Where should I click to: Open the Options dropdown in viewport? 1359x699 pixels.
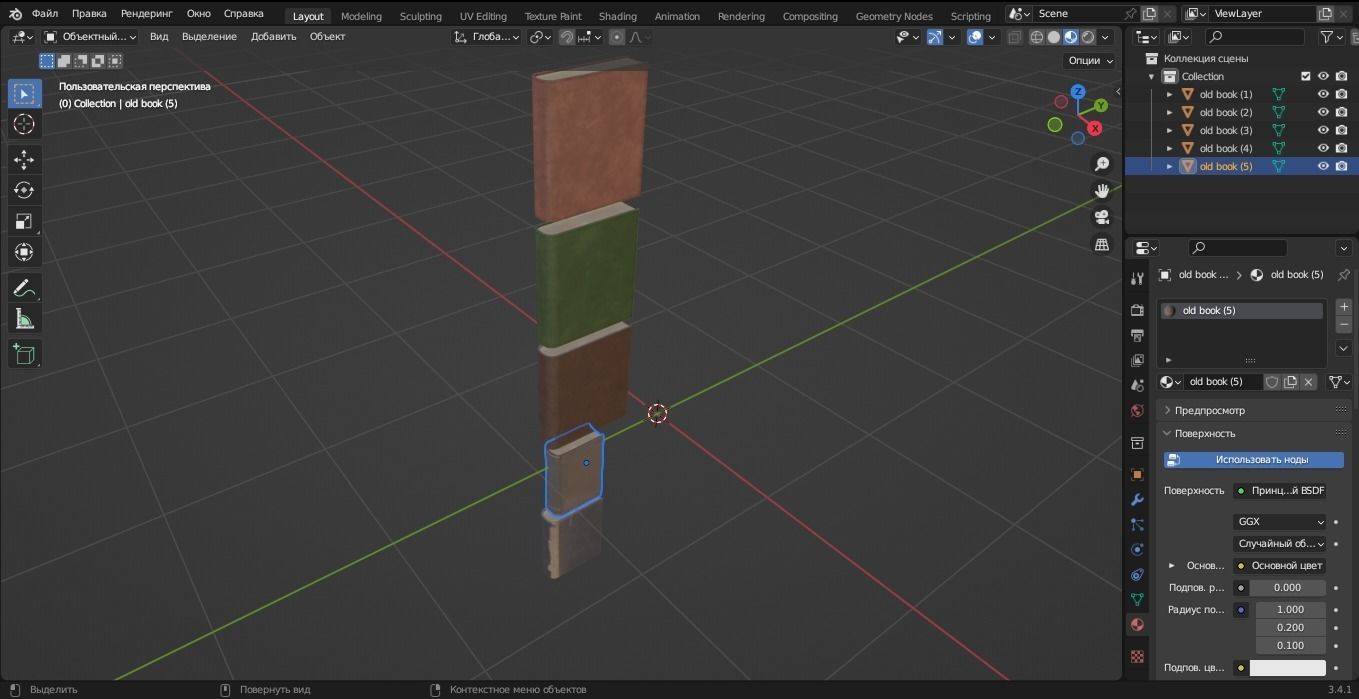pos(1090,60)
